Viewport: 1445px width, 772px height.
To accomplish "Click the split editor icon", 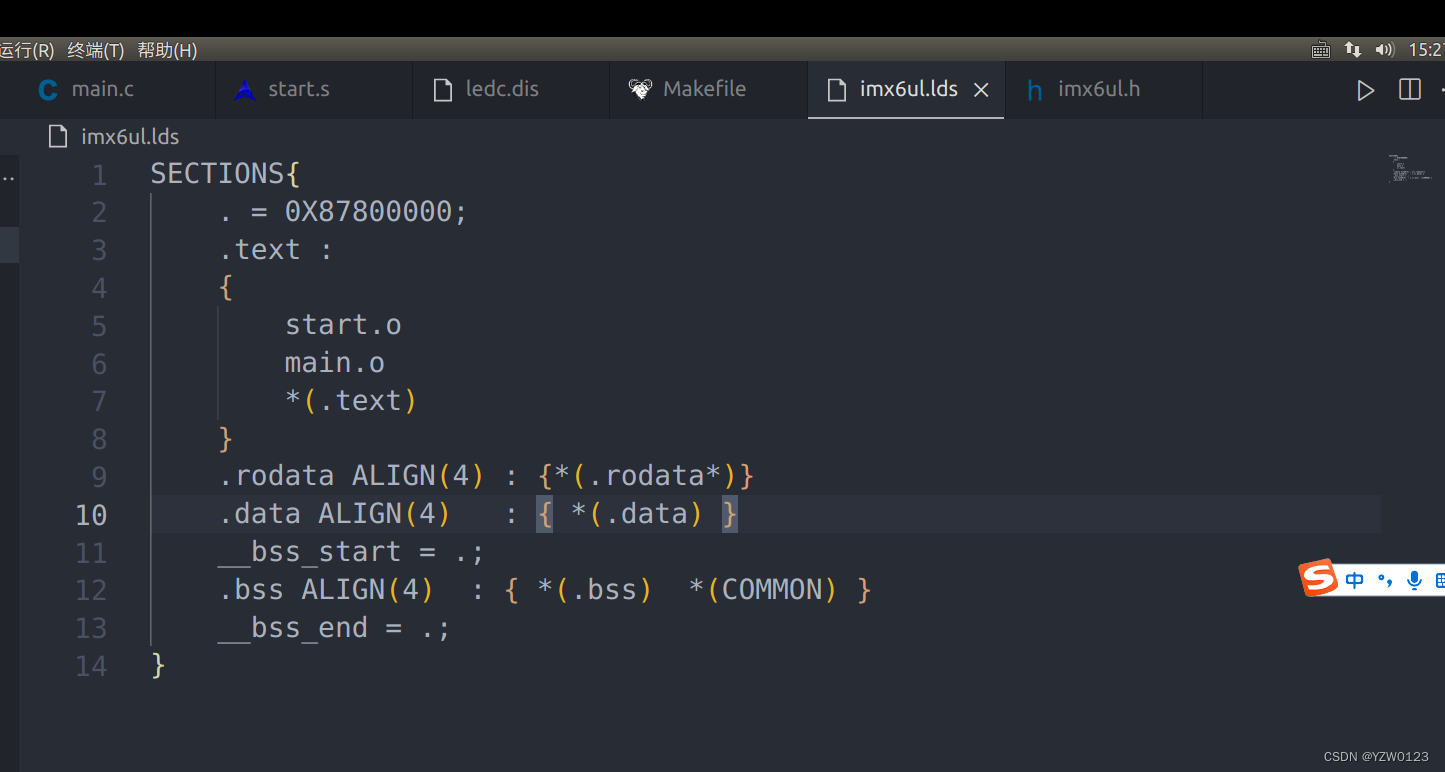I will click(1410, 90).
